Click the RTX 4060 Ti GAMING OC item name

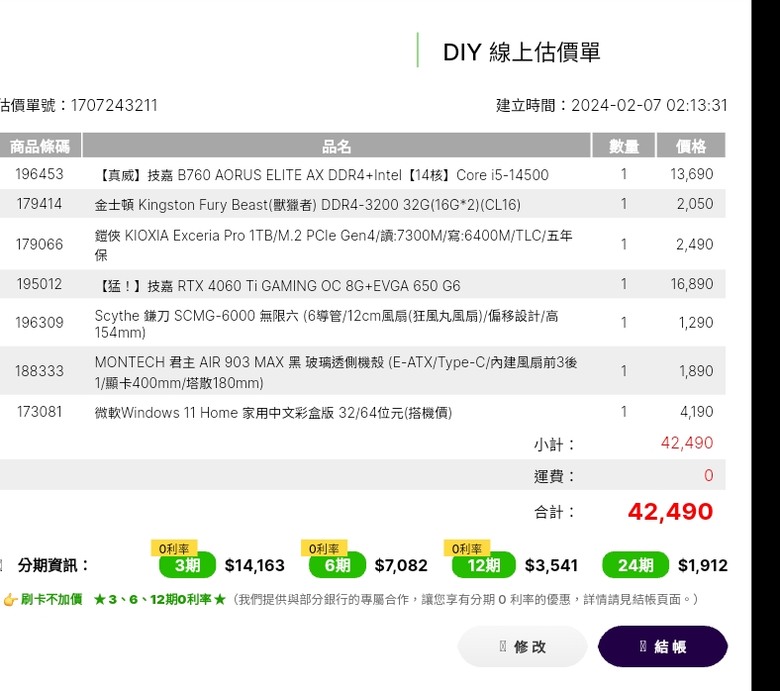pyautogui.click(x=278, y=286)
